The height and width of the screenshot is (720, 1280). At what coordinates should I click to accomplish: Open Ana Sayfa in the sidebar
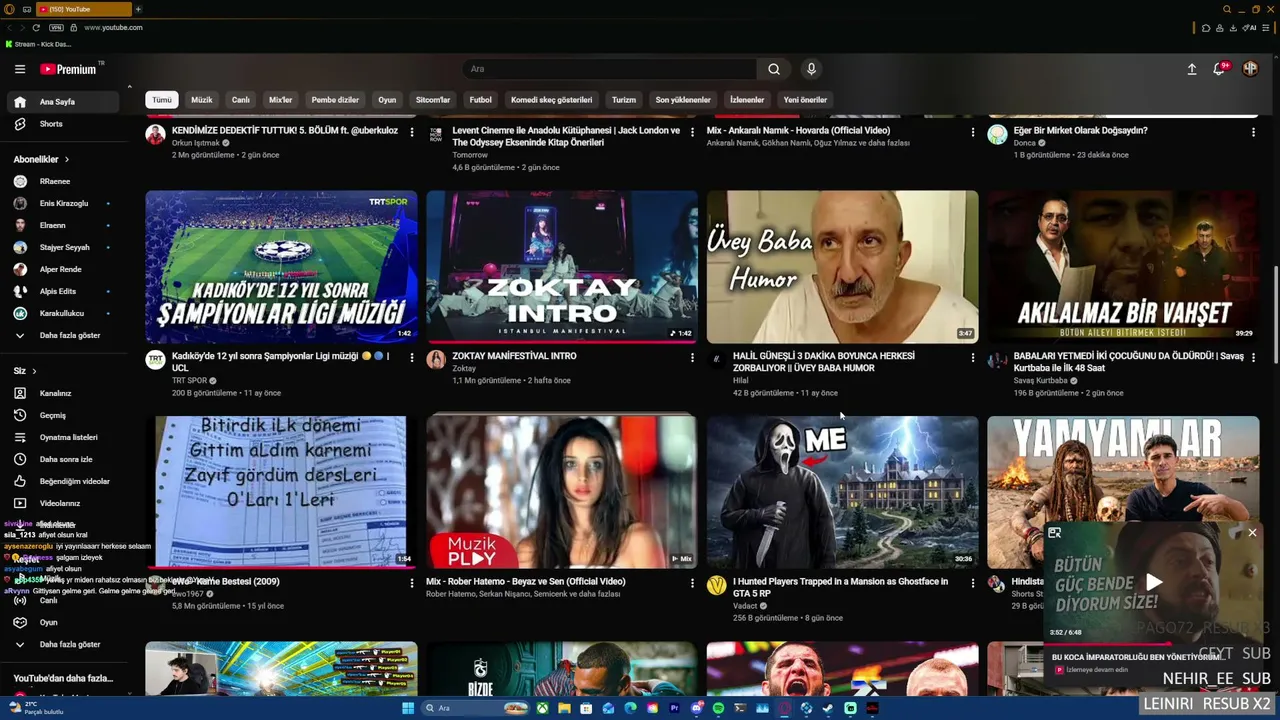[64, 102]
